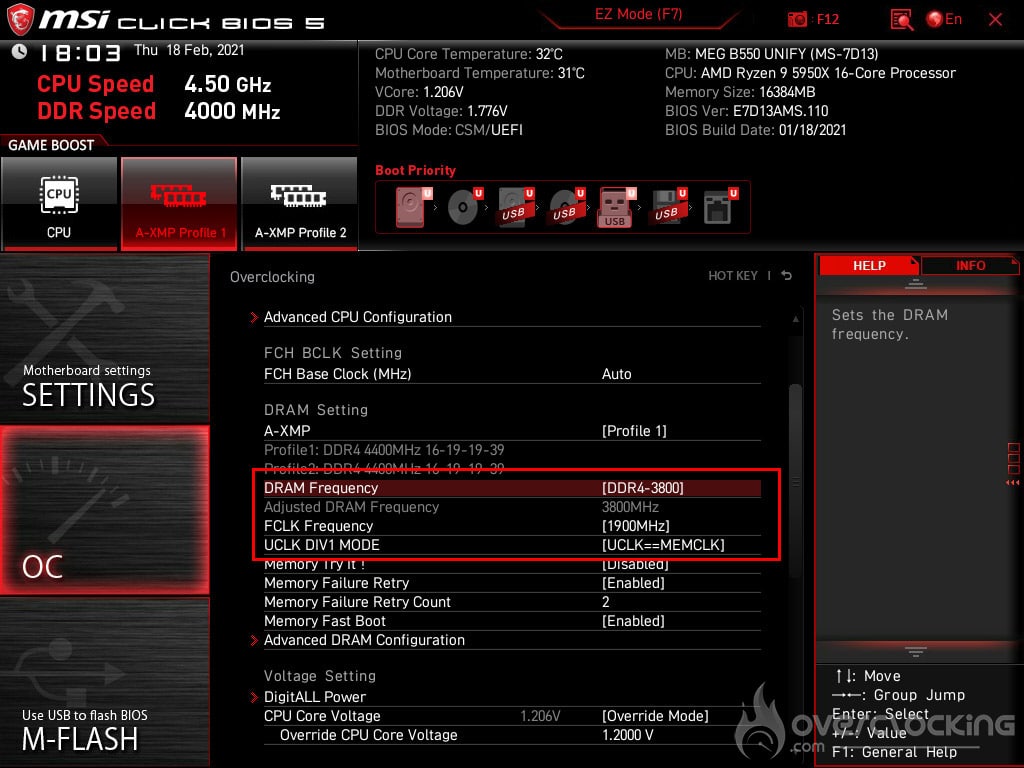Click the Memory Size: 16384MB text
The width and height of the screenshot is (1024, 768).
[x=740, y=92]
